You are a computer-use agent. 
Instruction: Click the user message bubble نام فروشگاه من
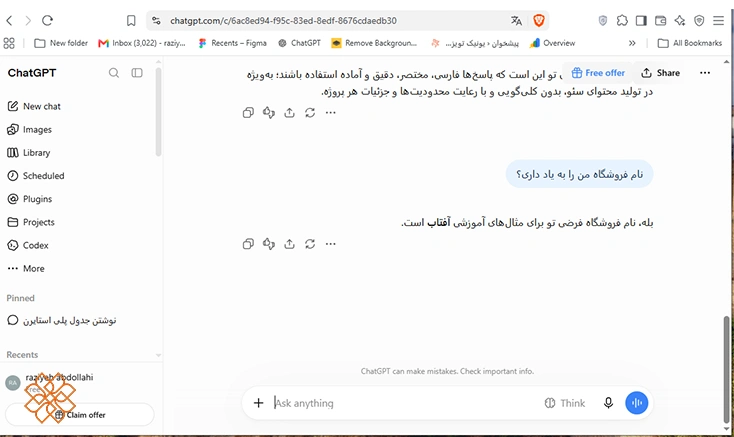coord(579,174)
